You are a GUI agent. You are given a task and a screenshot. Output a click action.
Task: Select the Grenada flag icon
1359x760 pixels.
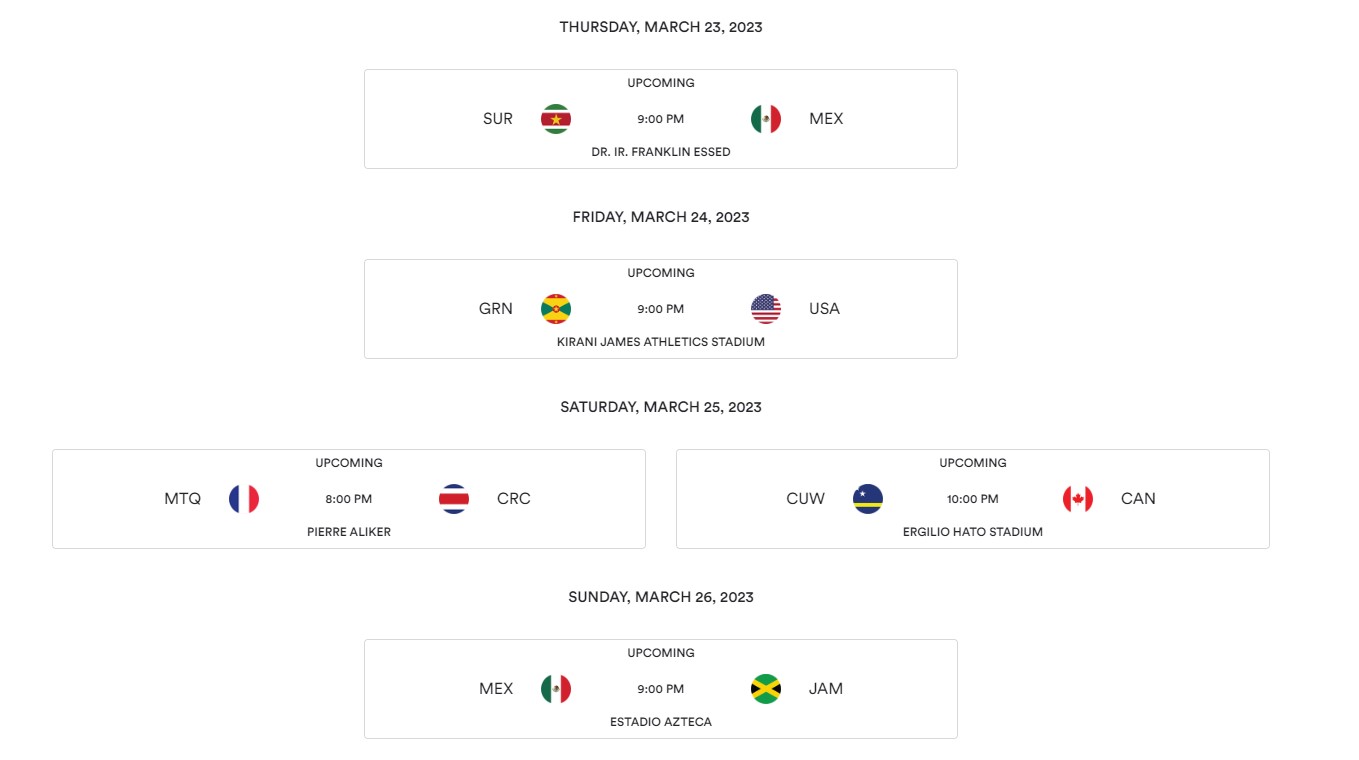[556, 309]
